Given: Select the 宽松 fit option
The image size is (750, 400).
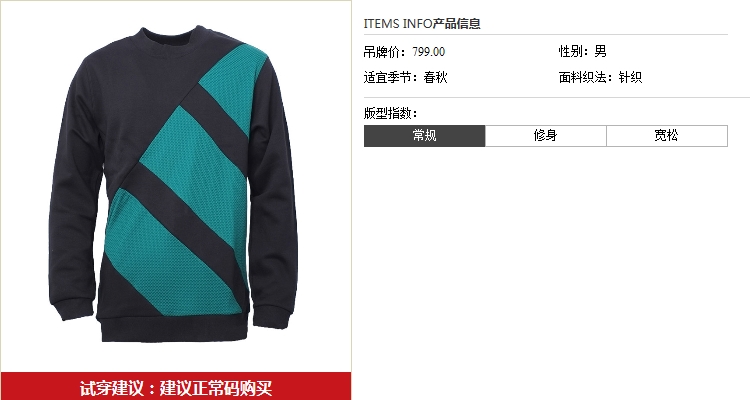Looking at the screenshot, I should [667, 136].
